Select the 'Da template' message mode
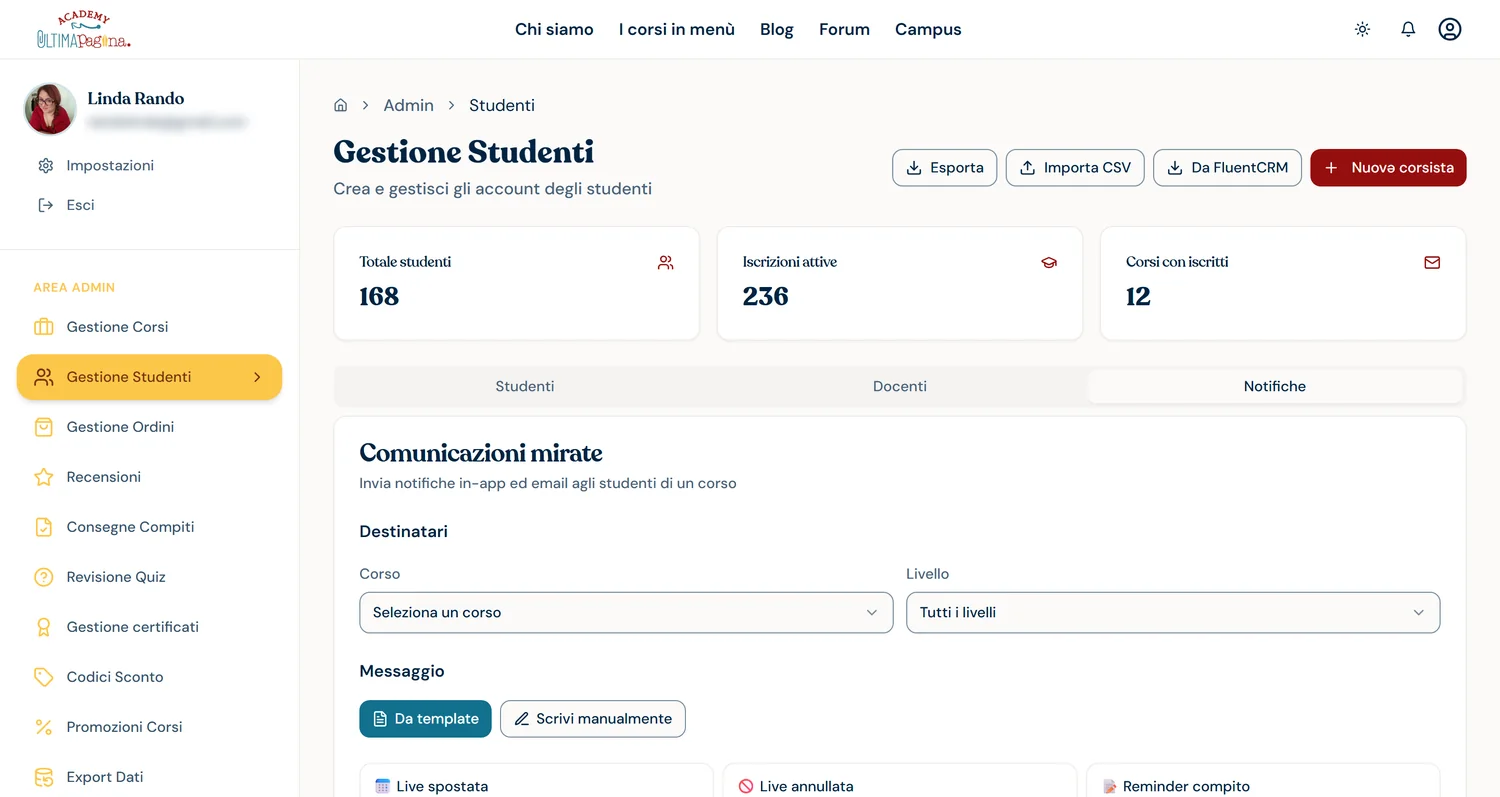The image size is (1500, 797). click(425, 719)
